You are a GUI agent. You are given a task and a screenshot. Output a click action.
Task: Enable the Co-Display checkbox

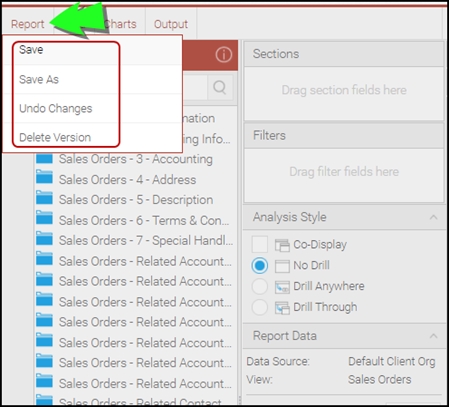(260, 244)
